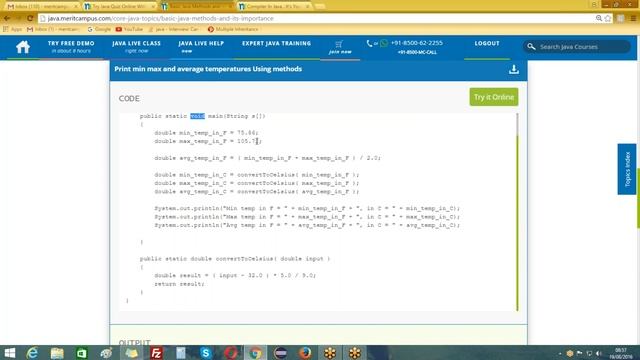
Task: Click the 'Print min max and average temperatures' title
Action: click(x=208, y=69)
